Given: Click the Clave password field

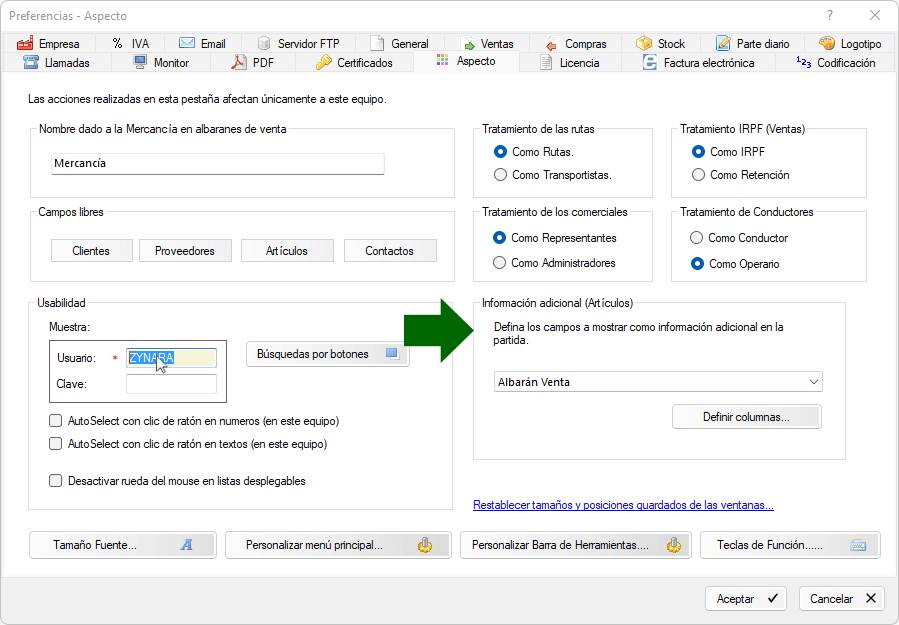Looking at the screenshot, I should 171,384.
